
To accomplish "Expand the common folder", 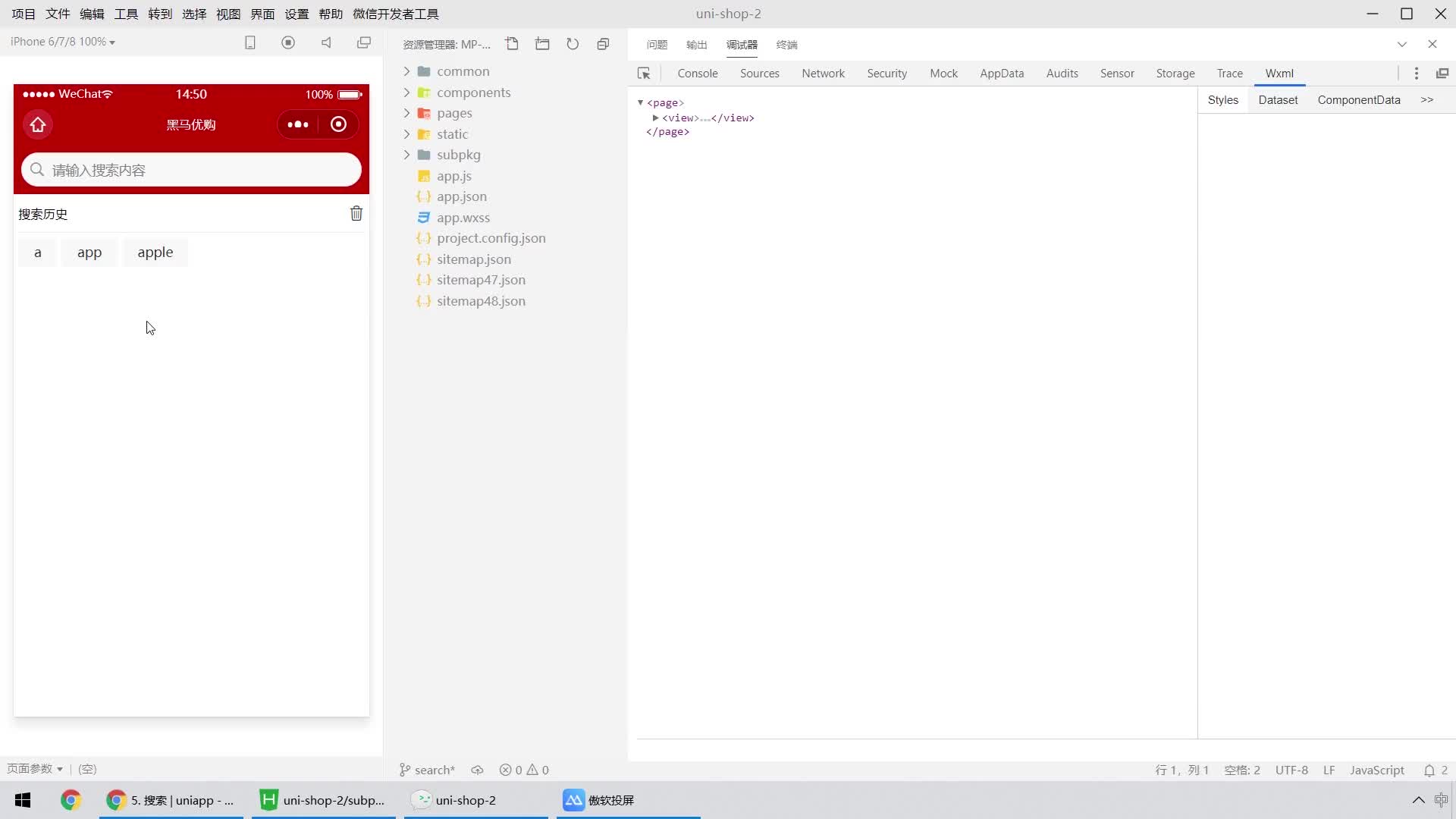I will pyautogui.click(x=406, y=71).
